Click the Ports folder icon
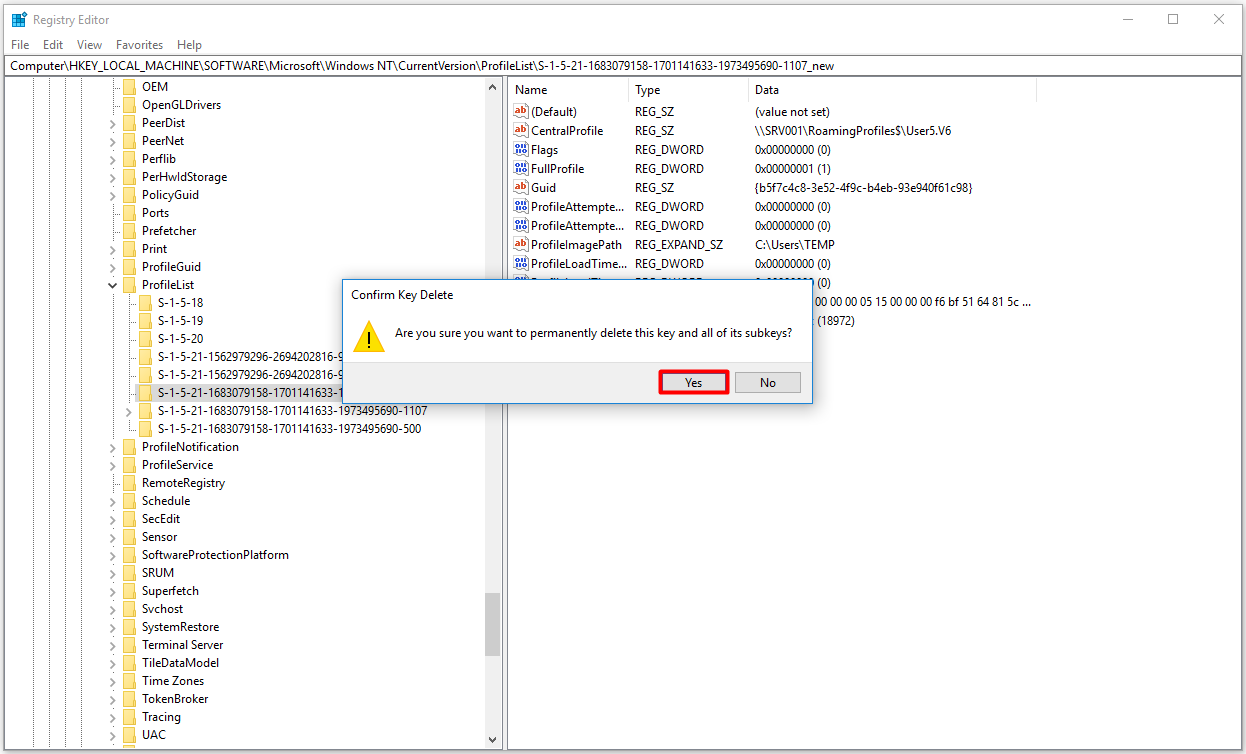The height and width of the screenshot is (754, 1246). pos(129,213)
